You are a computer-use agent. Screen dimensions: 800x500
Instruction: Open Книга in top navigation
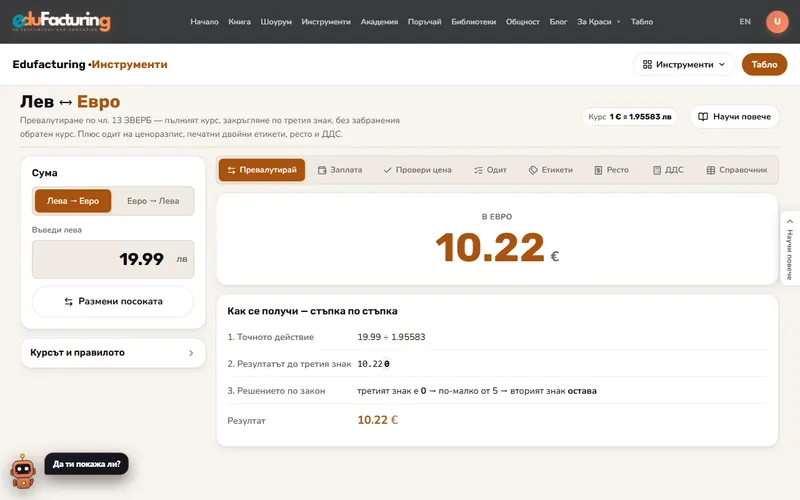(239, 21)
